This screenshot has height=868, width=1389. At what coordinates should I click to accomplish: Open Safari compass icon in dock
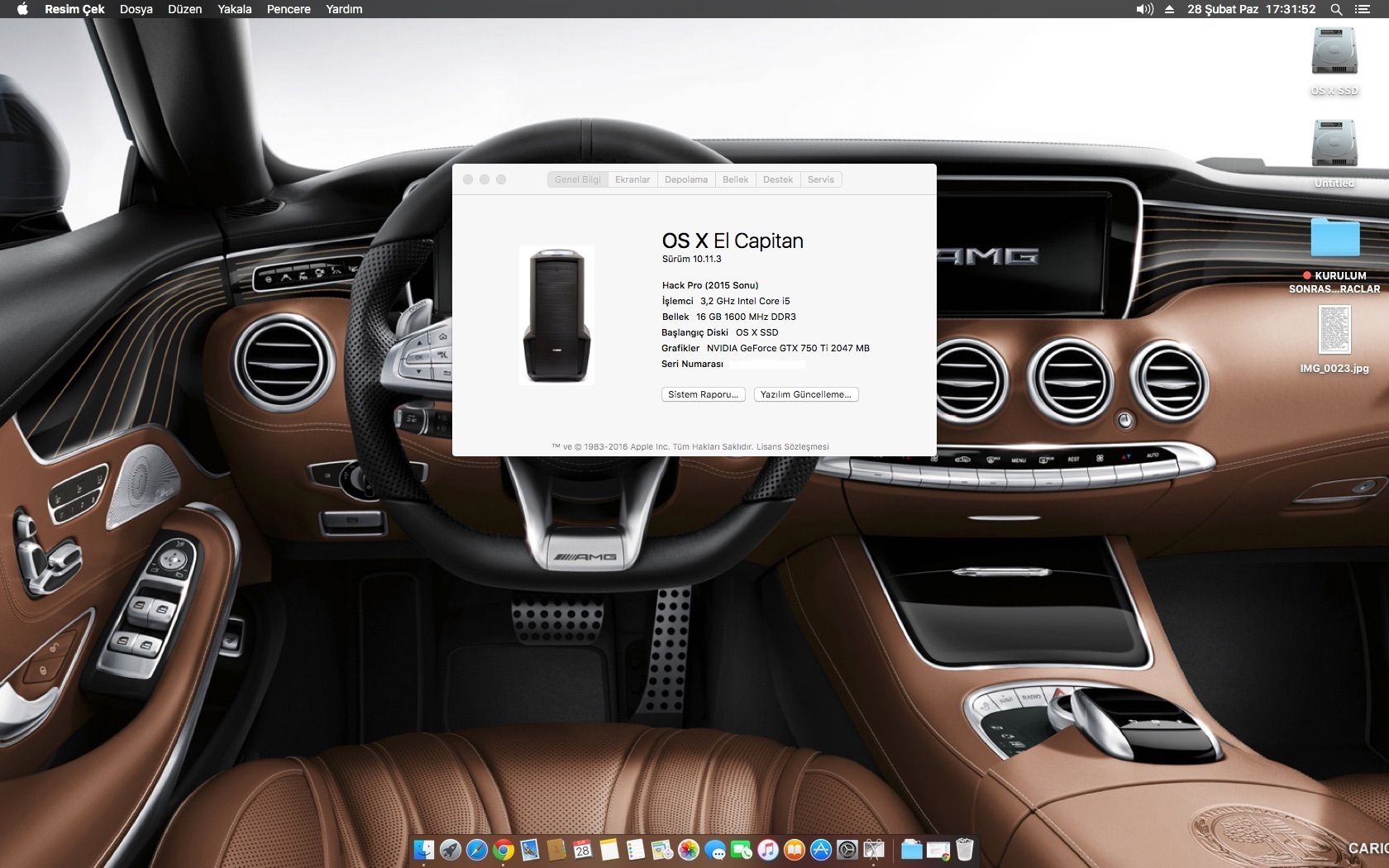[477, 849]
